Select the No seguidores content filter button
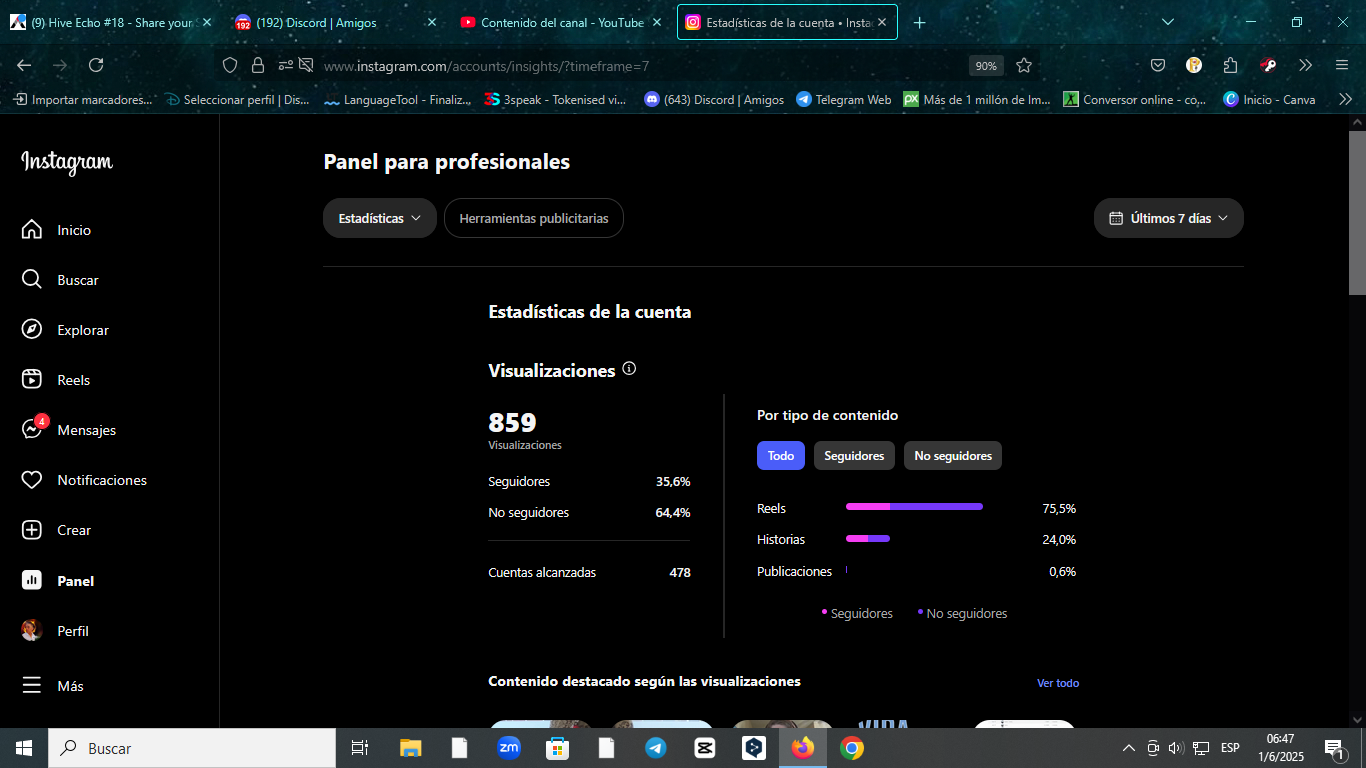1366x768 pixels. pyautogui.click(x=953, y=456)
